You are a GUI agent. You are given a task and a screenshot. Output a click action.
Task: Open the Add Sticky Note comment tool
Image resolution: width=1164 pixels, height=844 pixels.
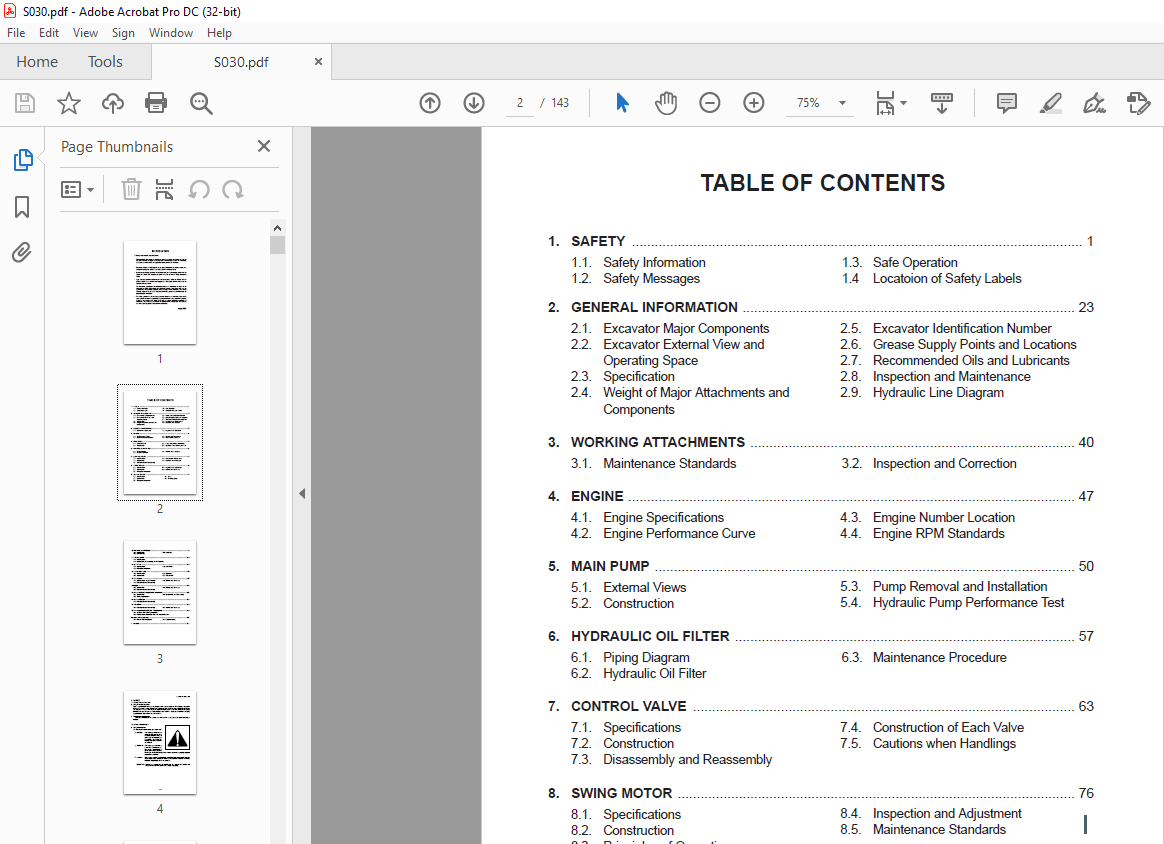[x=1006, y=103]
